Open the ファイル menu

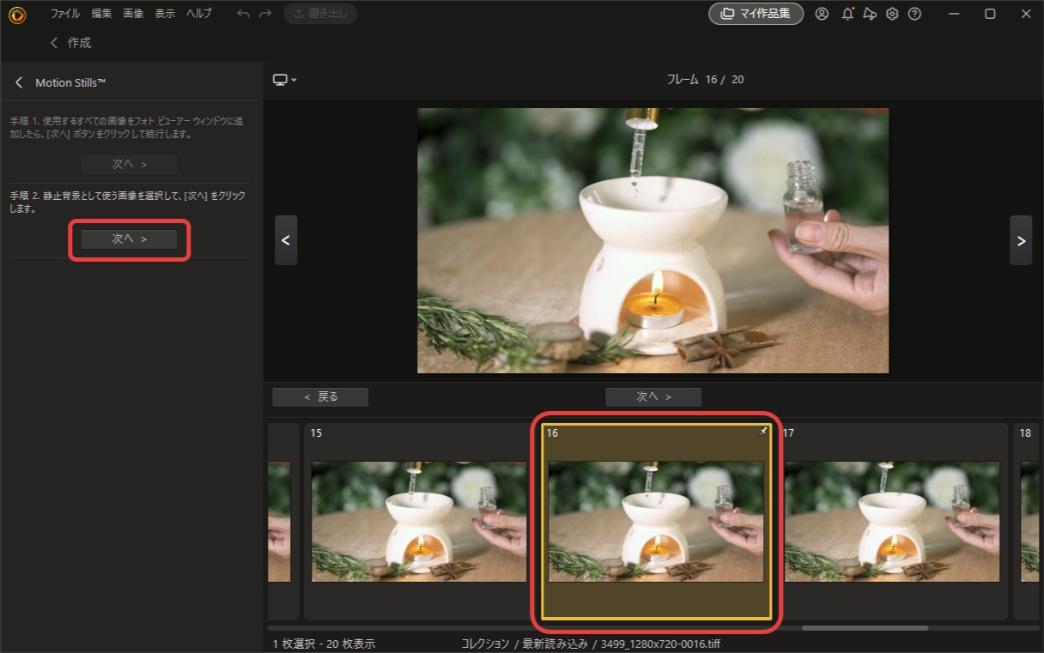click(x=64, y=13)
